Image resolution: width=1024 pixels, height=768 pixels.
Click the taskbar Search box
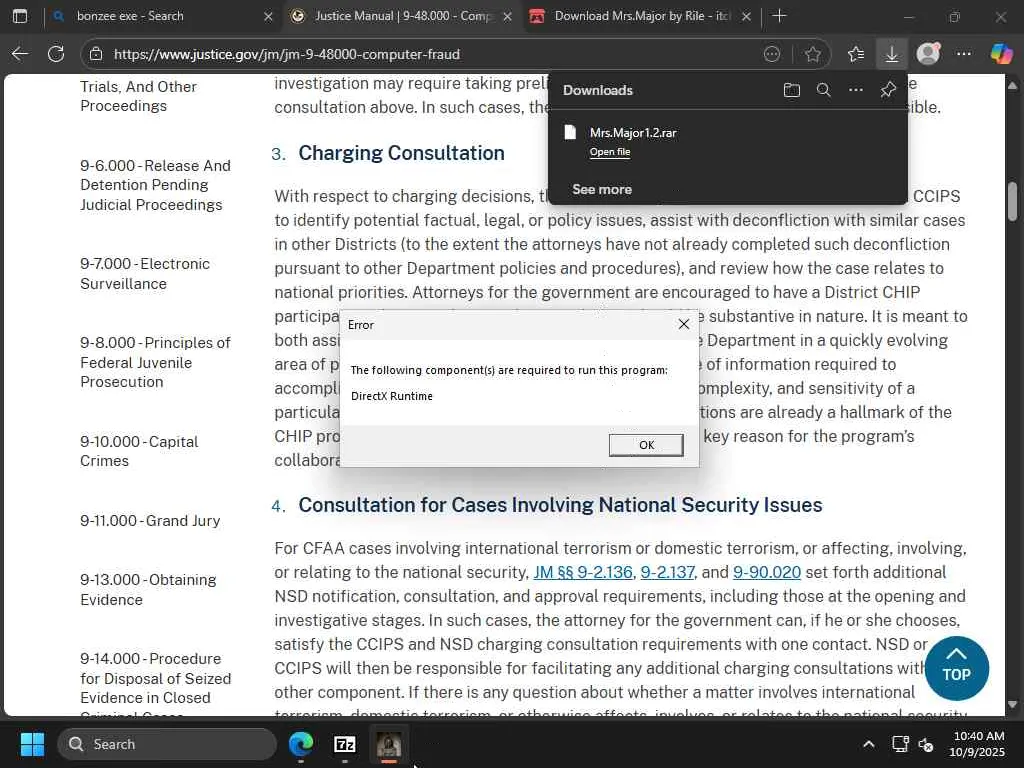pos(168,744)
